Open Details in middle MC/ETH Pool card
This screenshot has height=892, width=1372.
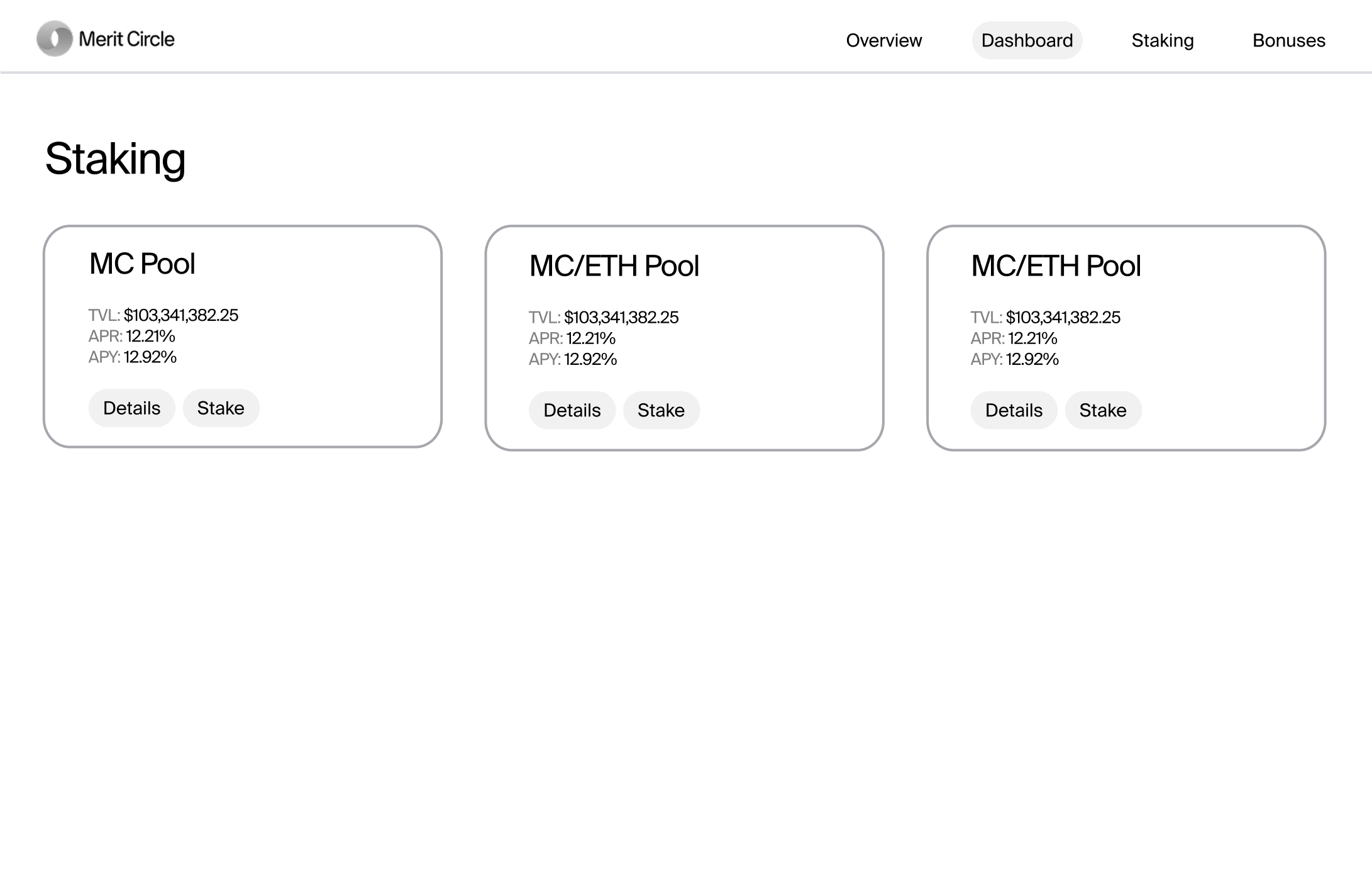[572, 410]
